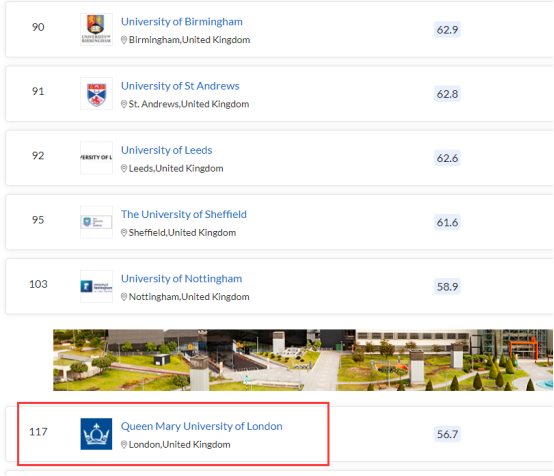Click location pin beside Nottingham, United Kingdom
Screen dimensions: 554x476
tap(124, 297)
